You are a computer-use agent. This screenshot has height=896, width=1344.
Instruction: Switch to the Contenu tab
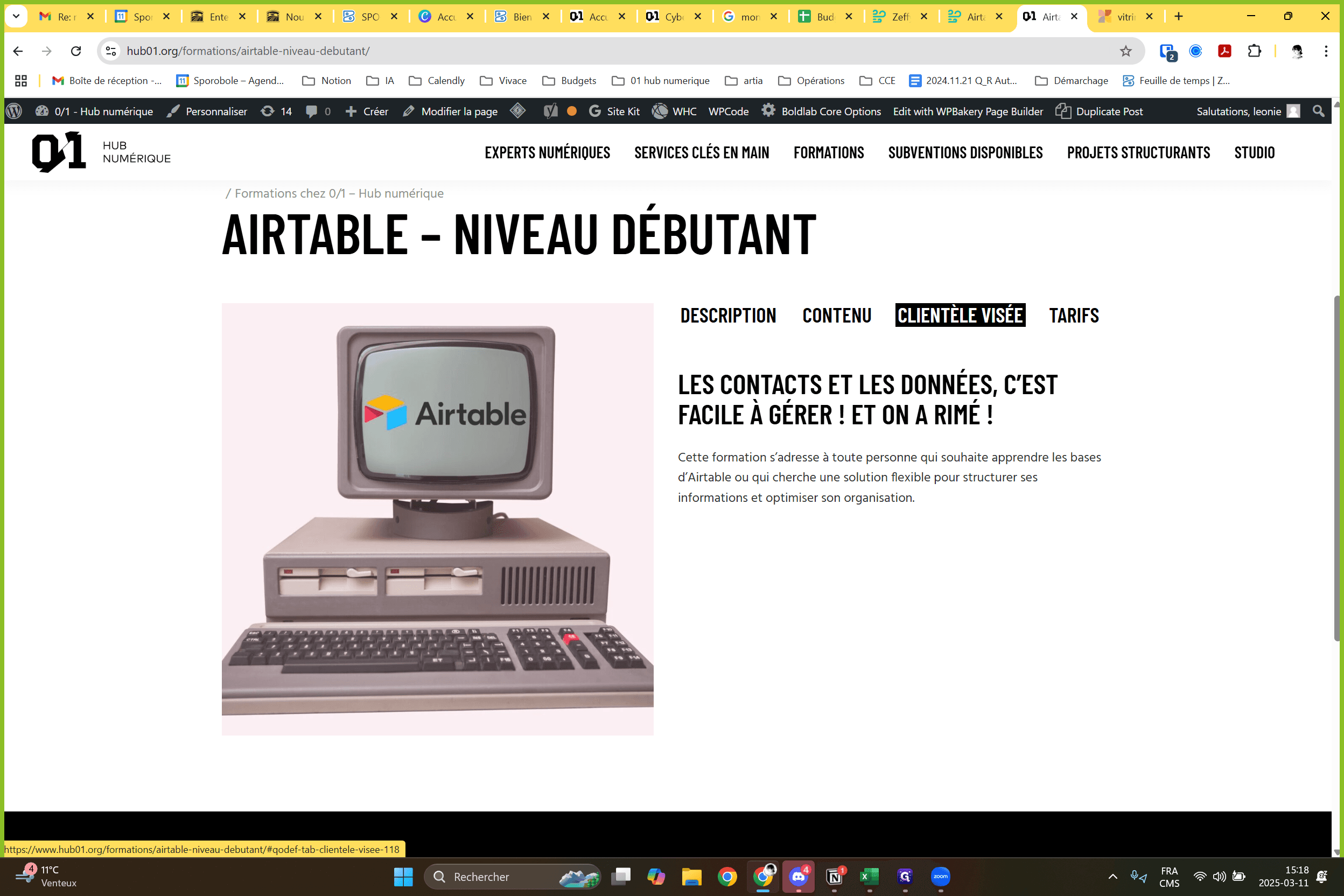(x=837, y=316)
